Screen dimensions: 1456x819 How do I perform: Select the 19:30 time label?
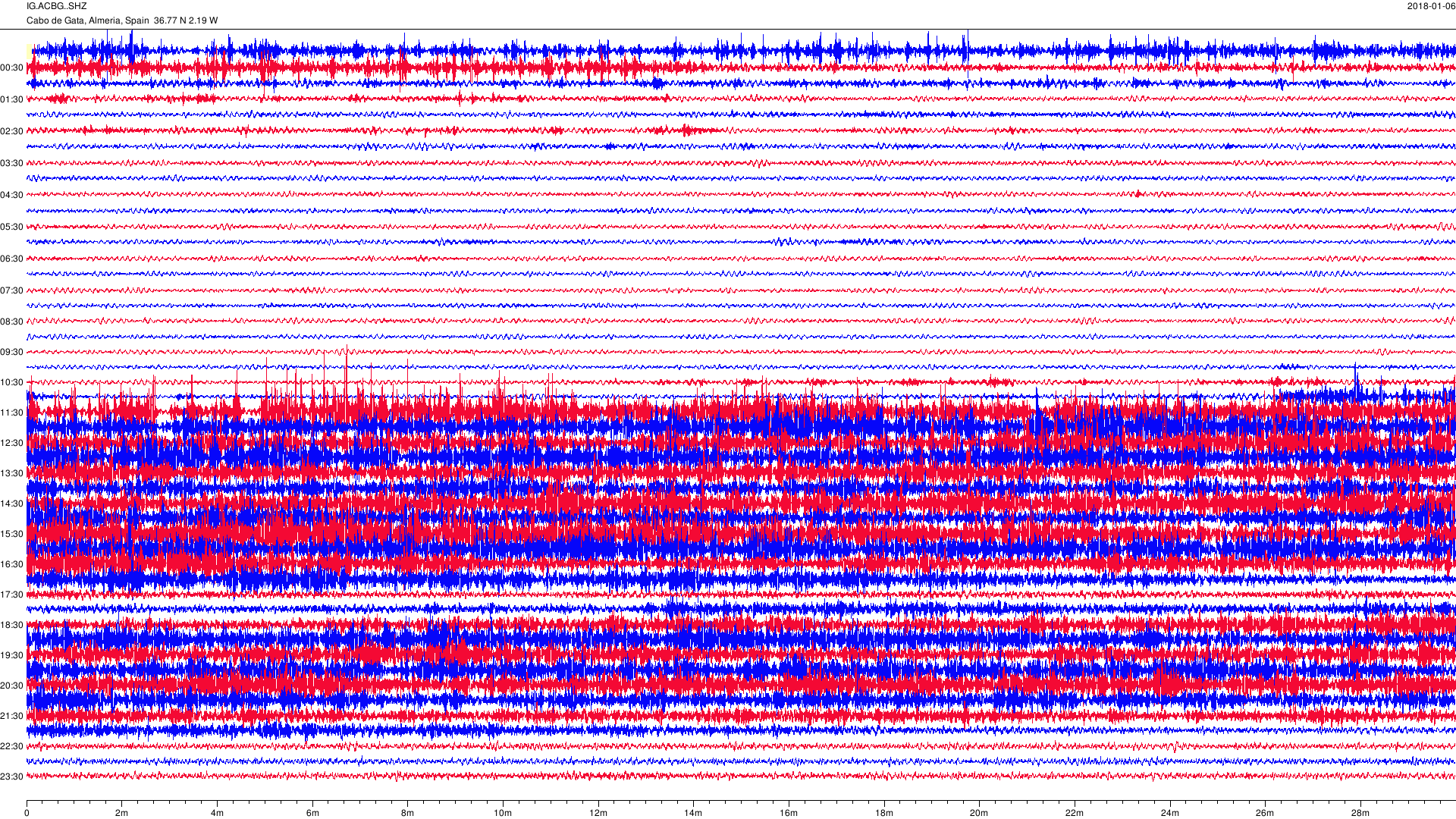[12, 656]
